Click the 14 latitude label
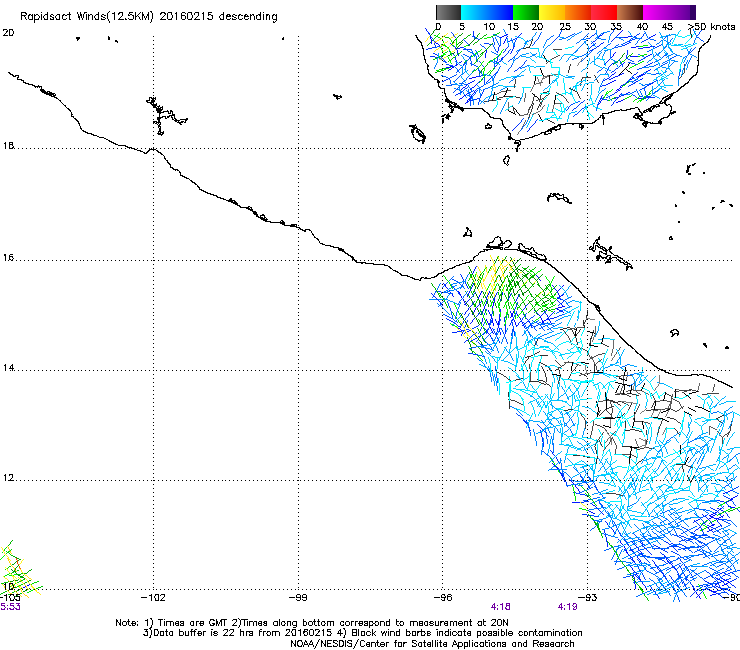This screenshot has width=740, height=650. 8,368
